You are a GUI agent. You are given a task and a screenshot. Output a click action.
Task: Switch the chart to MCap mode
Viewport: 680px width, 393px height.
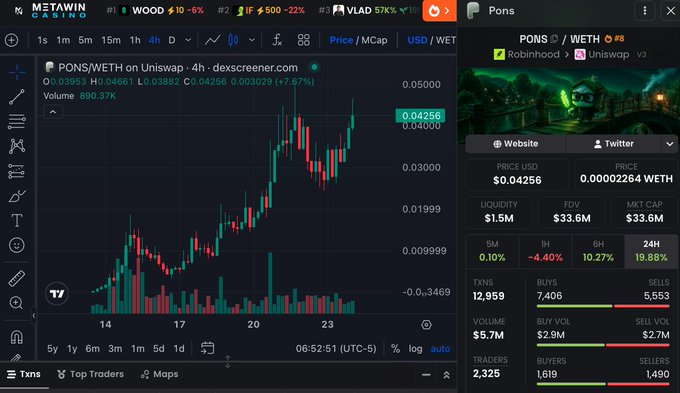374,40
